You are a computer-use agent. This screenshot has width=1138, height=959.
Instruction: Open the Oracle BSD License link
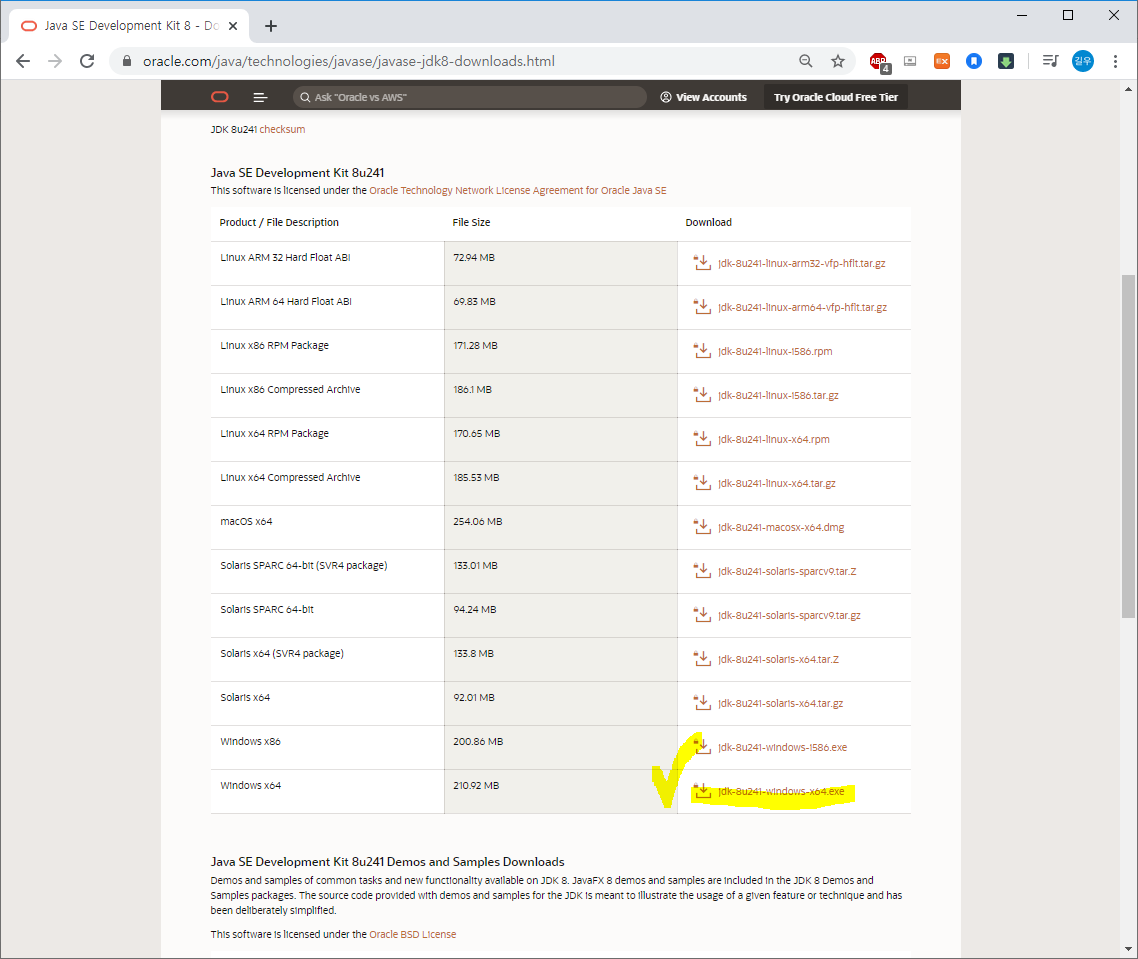click(x=413, y=934)
